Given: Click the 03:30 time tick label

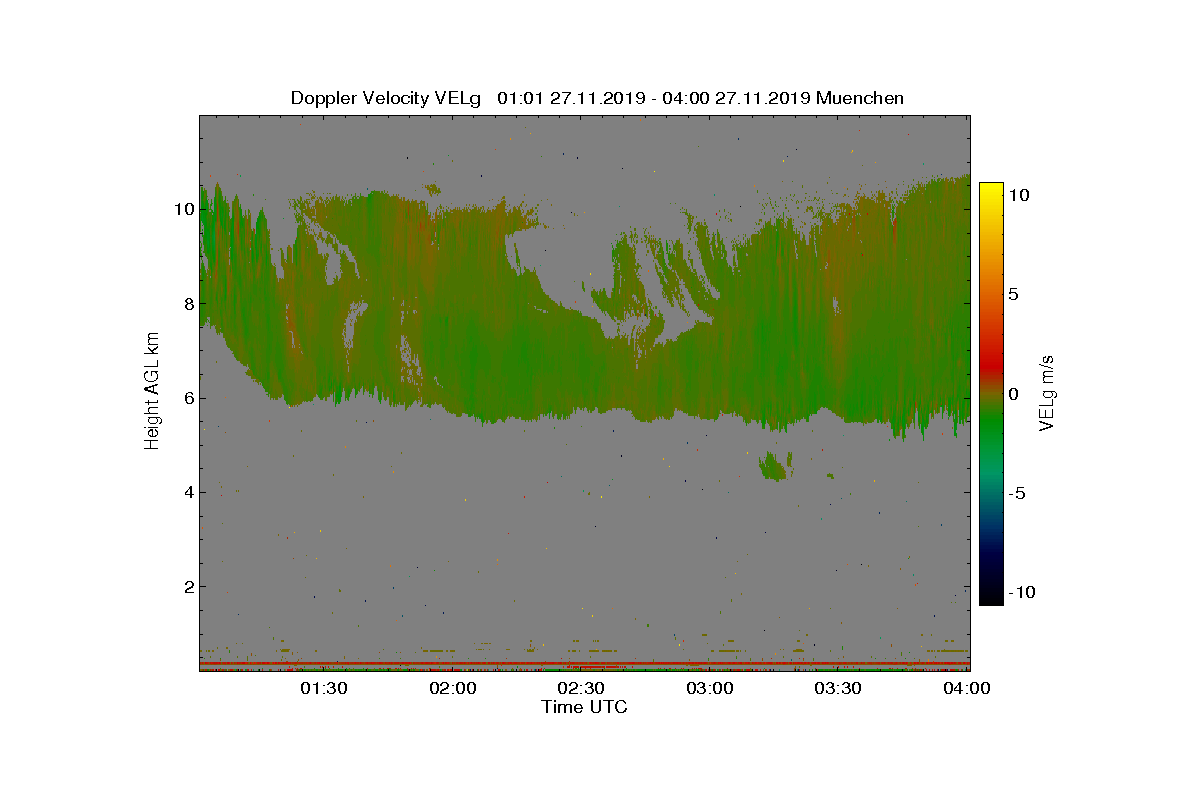Looking at the screenshot, I should pos(839,688).
